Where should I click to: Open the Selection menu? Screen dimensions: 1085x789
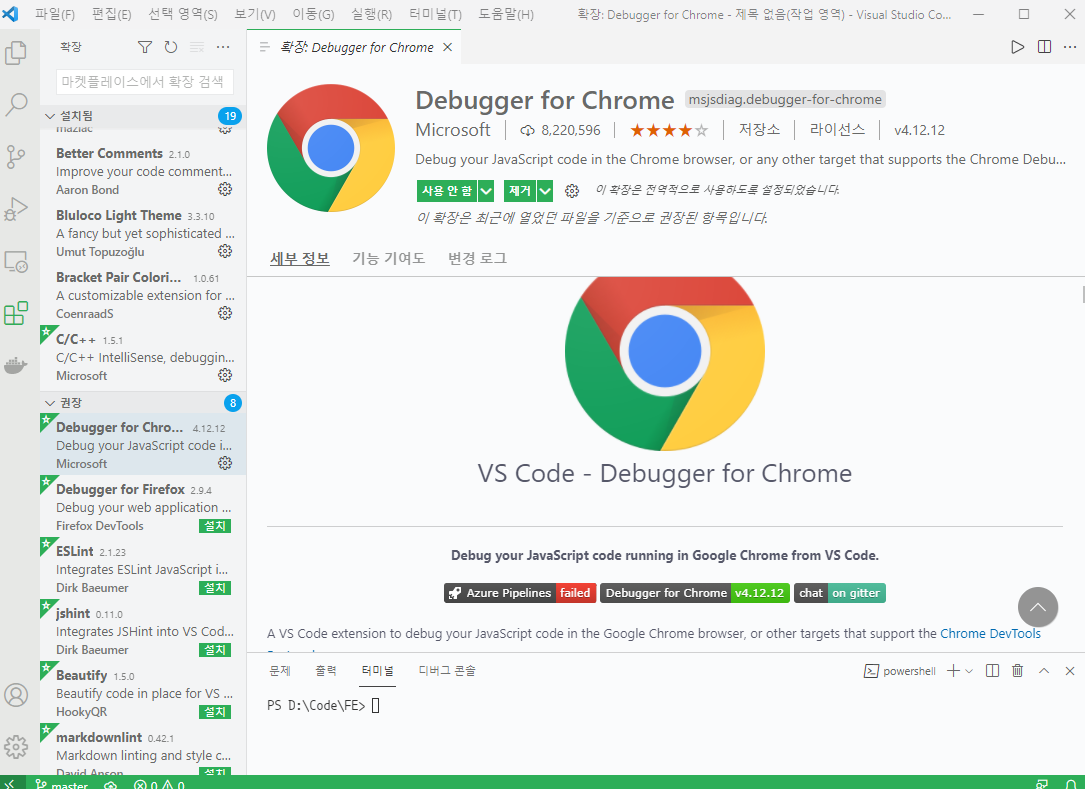(183, 14)
